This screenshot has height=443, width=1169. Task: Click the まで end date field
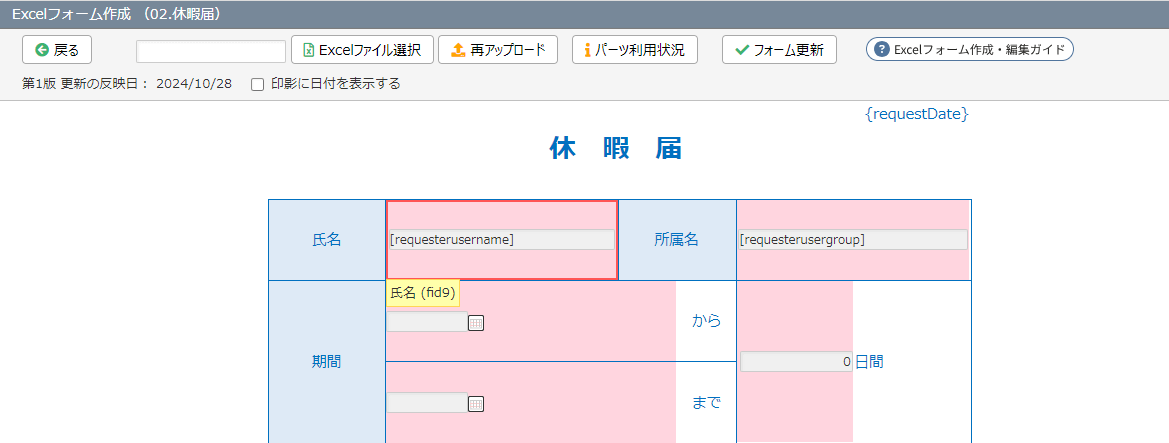[427, 403]
